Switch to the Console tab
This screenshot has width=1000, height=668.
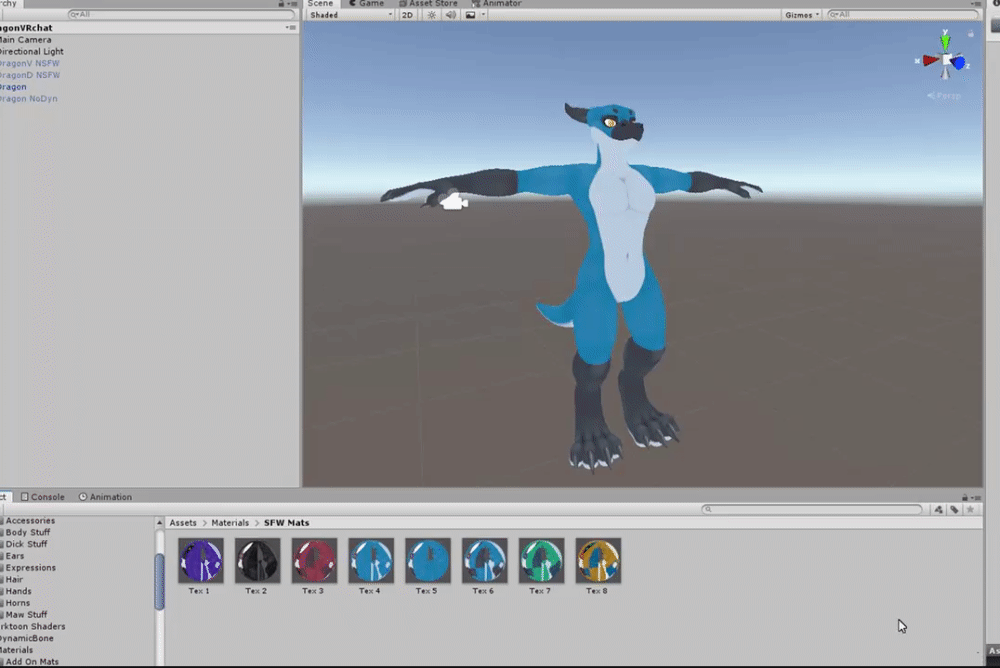[43, 497]
